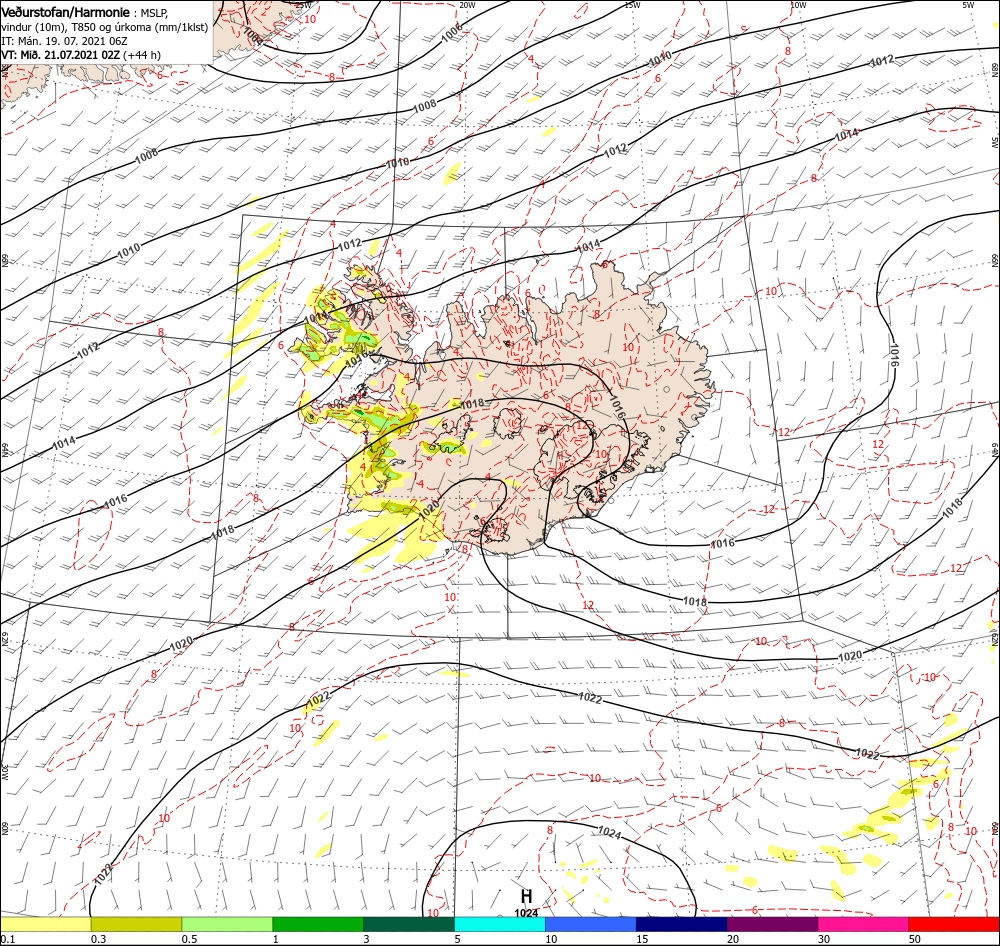The width and height of the screenshot is (1000, 946).
Task: Click the 30 legend scale number
Action: [x=825, y=939]
